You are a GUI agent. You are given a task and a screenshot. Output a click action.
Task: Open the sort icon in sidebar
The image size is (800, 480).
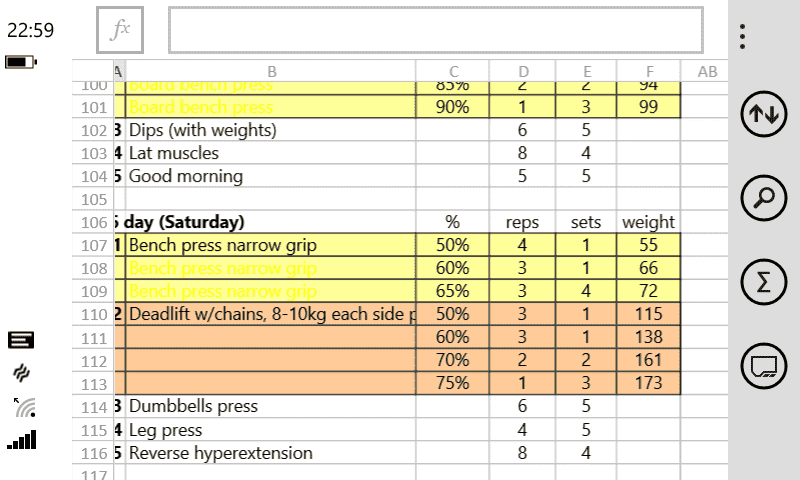[x=763, y=115]
